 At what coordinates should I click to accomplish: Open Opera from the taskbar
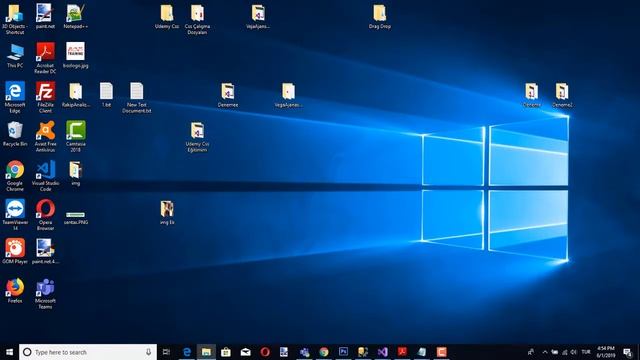[x=265, y=352]
